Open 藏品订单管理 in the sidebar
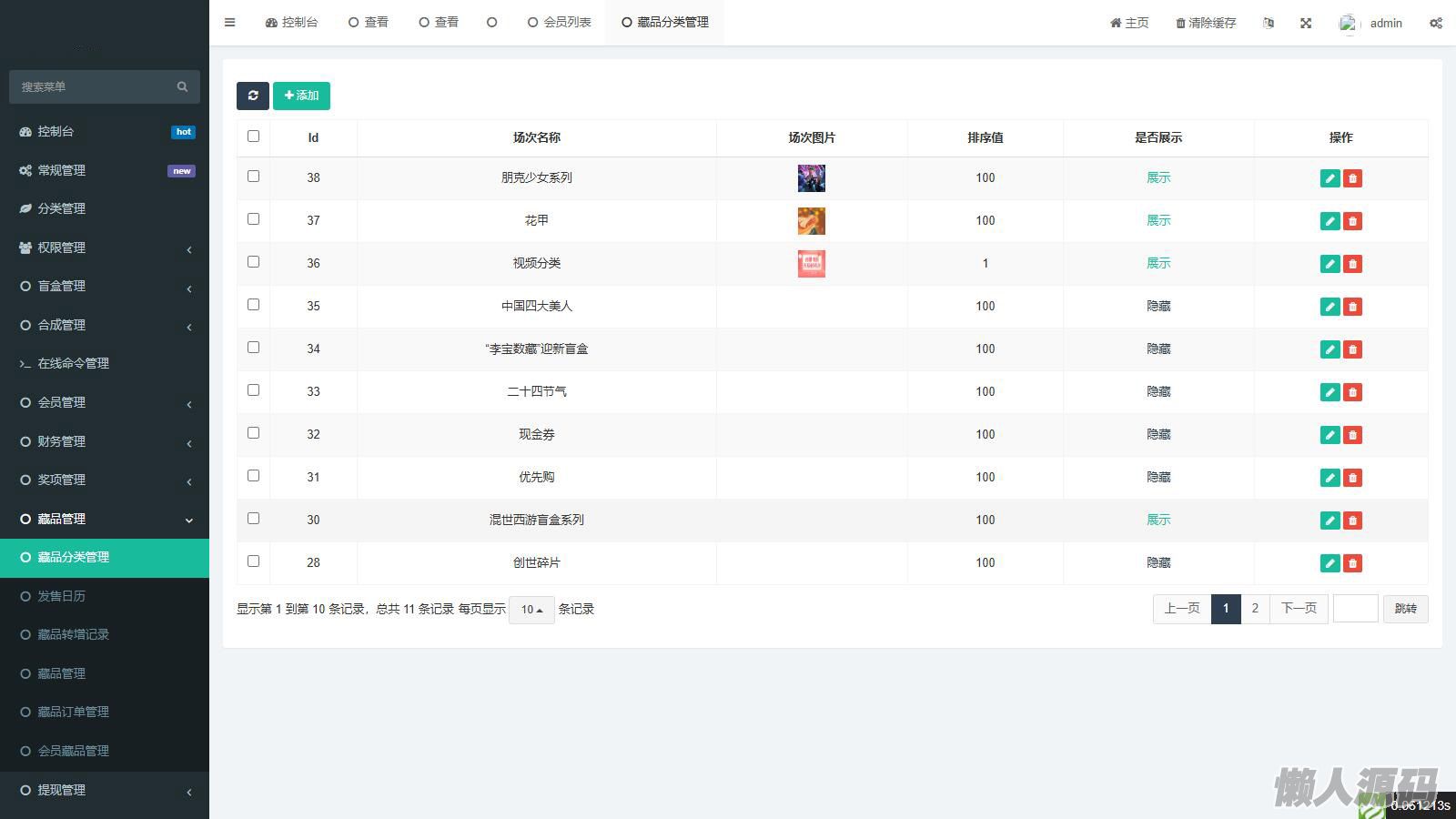Image resolution: width=1456 pixels, height=819 pixels. tap(73, 712)
